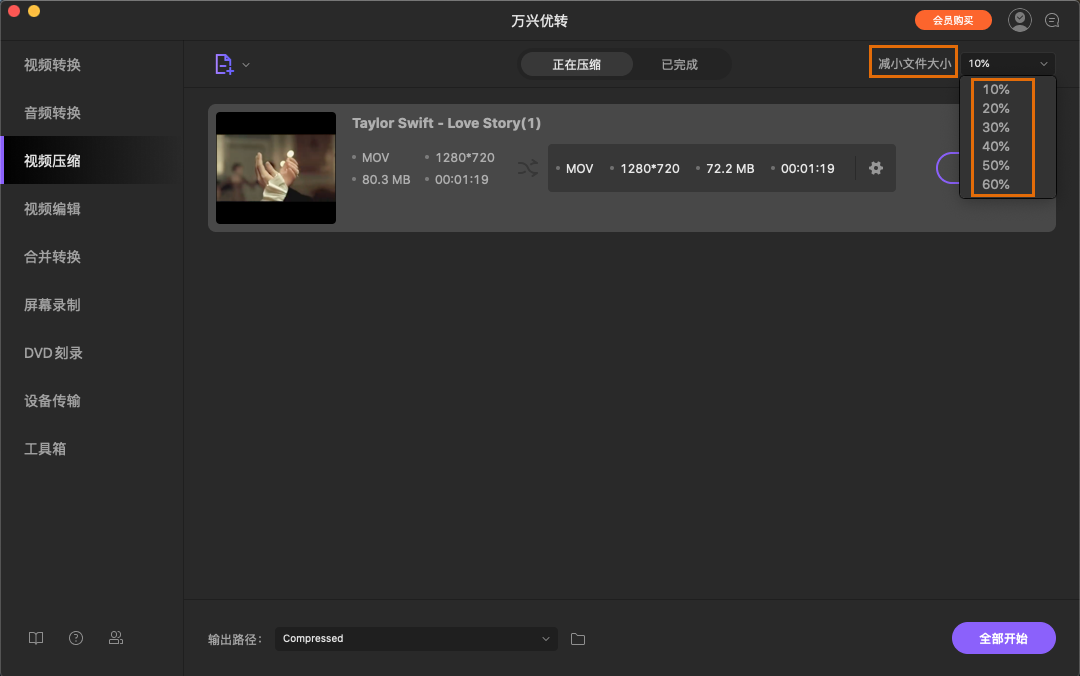Open 视频转换 in the sidebar
Screen dimensions: 1080x676
pyautogui.click(x=53, y=65)
